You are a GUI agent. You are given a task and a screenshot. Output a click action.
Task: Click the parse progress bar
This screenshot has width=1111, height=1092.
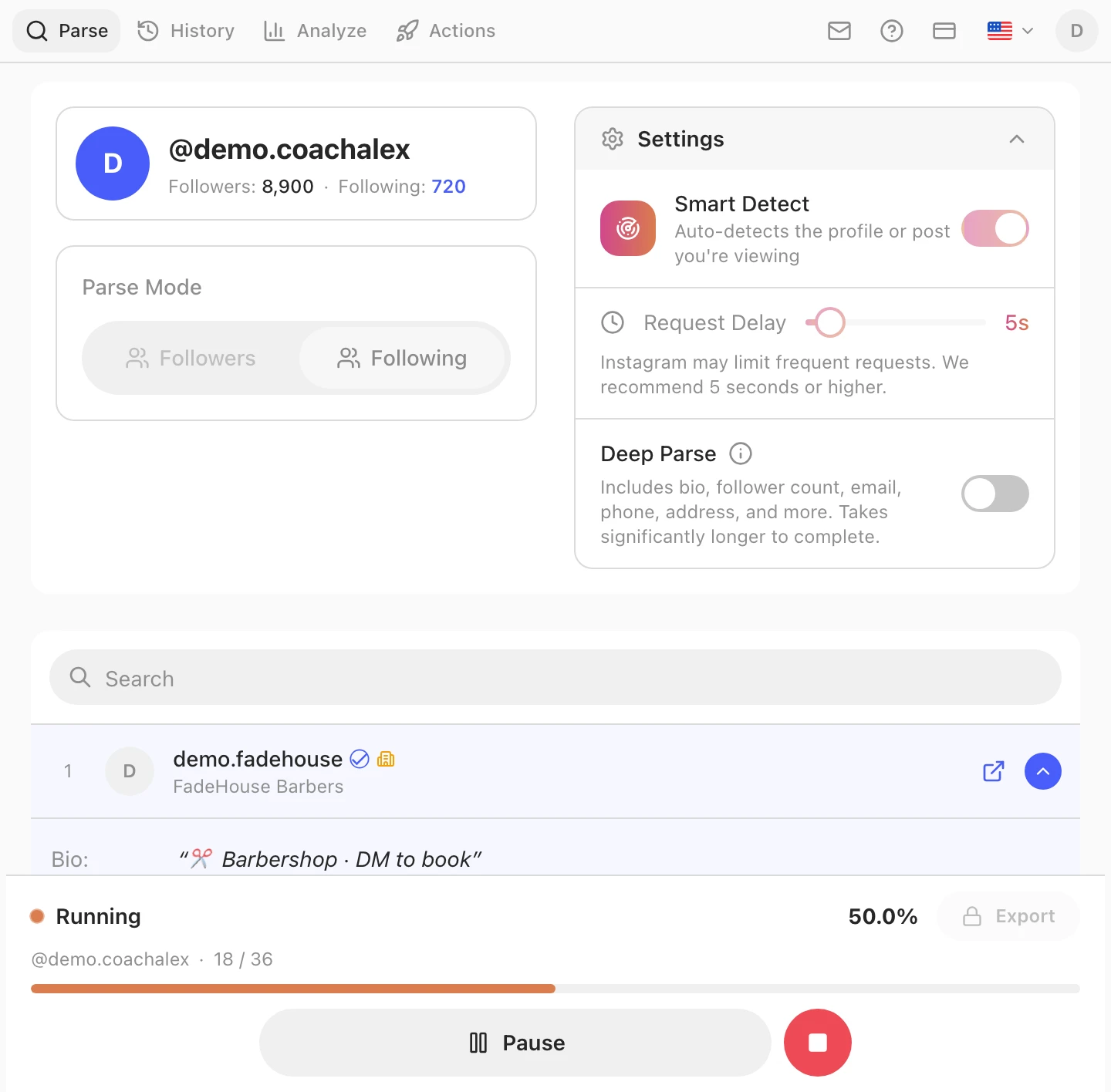pos(555,989)
